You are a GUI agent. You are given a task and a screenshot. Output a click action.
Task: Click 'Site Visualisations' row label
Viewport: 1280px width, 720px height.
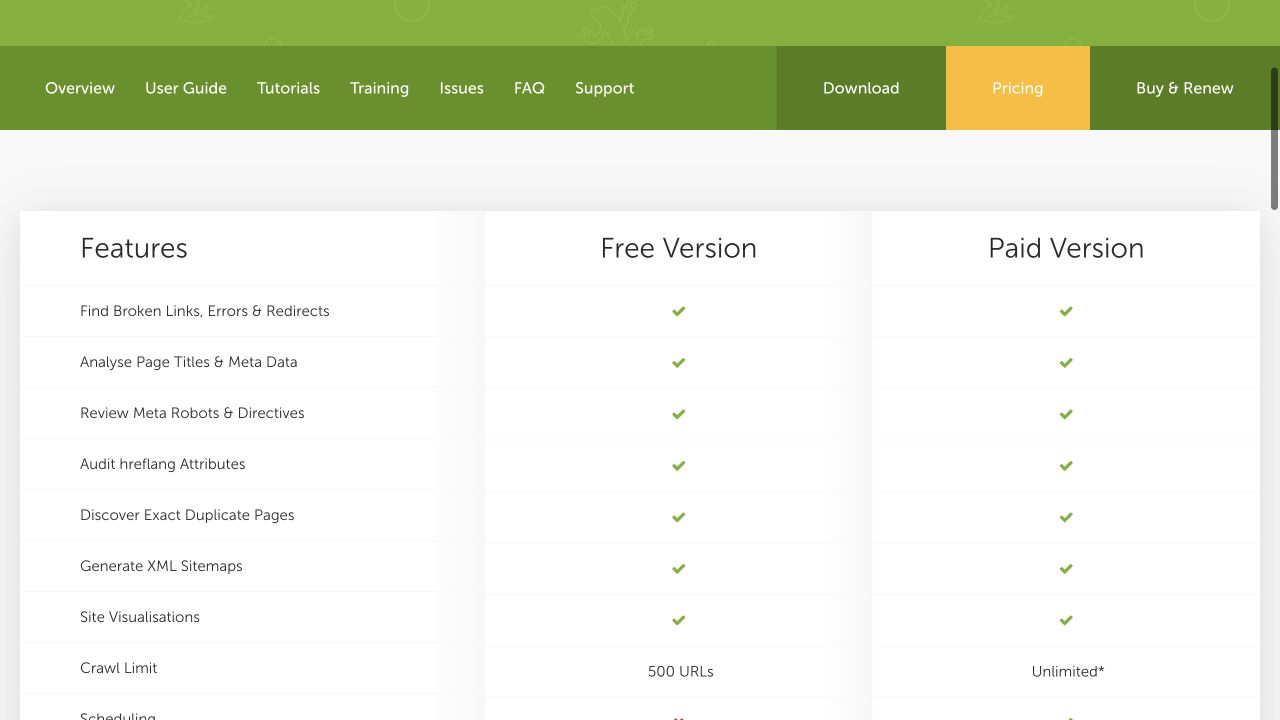point(140,617)
